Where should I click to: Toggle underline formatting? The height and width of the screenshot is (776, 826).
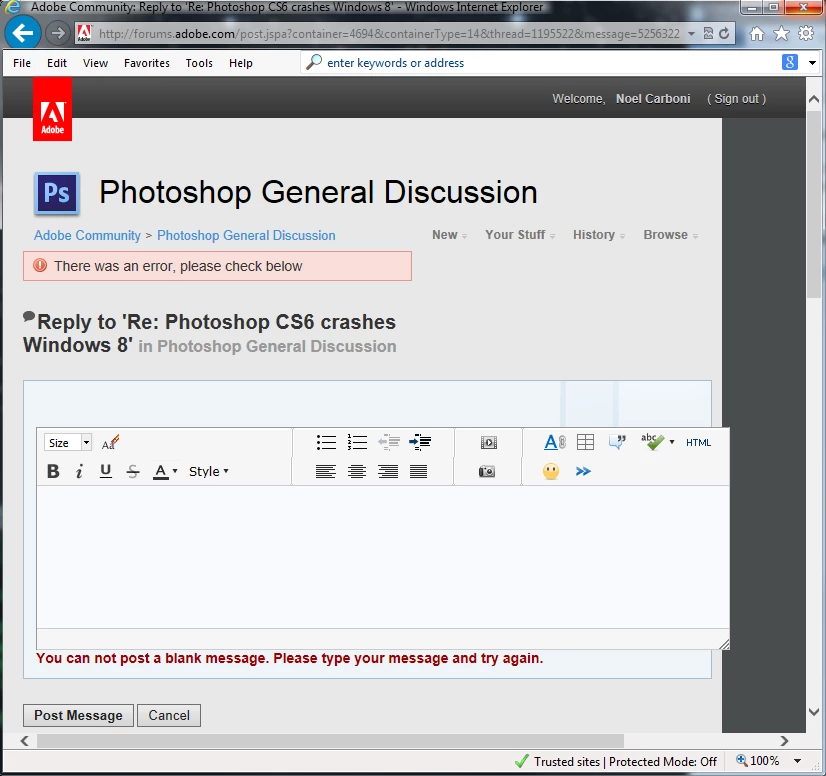[105, 471]
